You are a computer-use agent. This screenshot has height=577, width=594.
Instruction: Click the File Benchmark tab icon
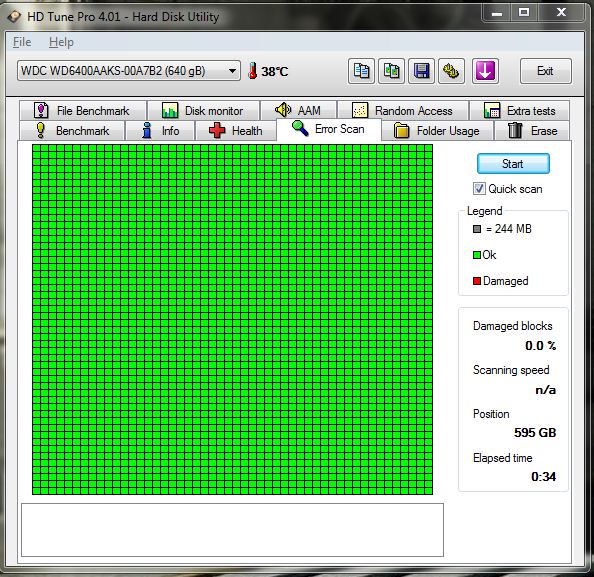click(x=41, y=110)
